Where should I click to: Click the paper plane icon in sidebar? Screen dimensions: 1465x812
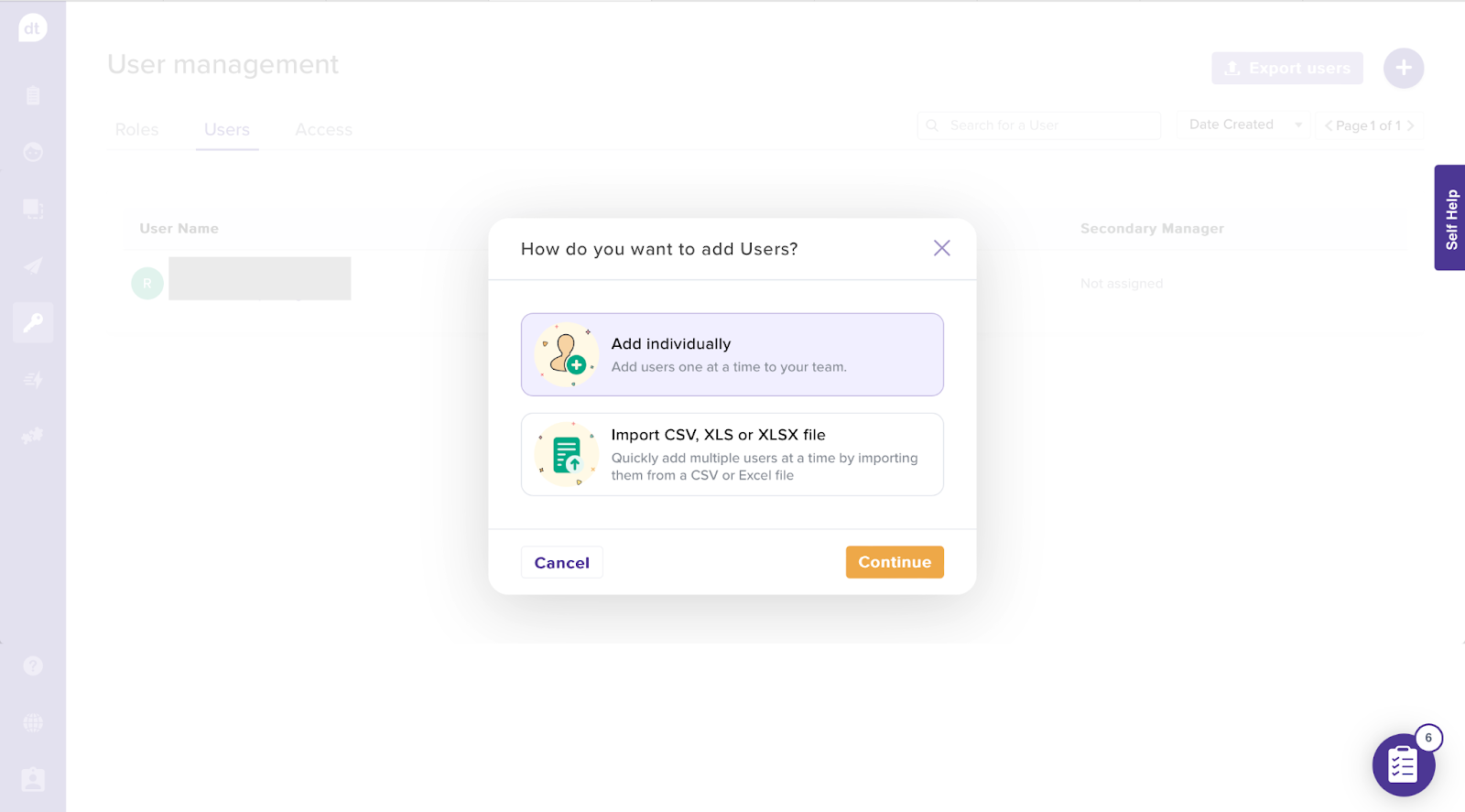33,265
